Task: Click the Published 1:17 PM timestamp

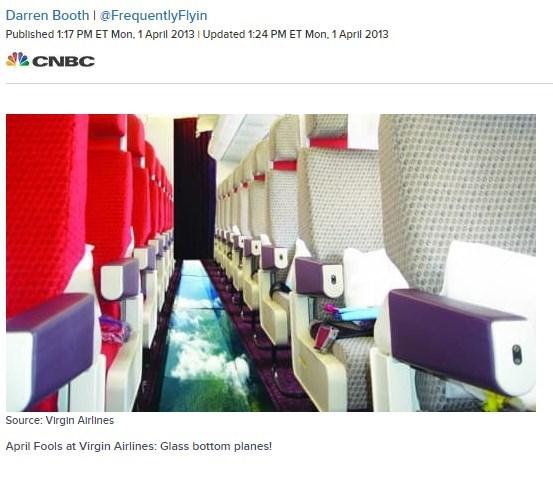Action: [100, 34]
